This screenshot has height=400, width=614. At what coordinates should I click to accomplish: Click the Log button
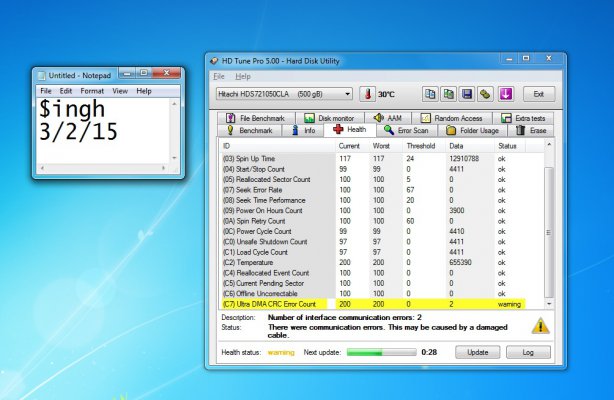[528, 352]
